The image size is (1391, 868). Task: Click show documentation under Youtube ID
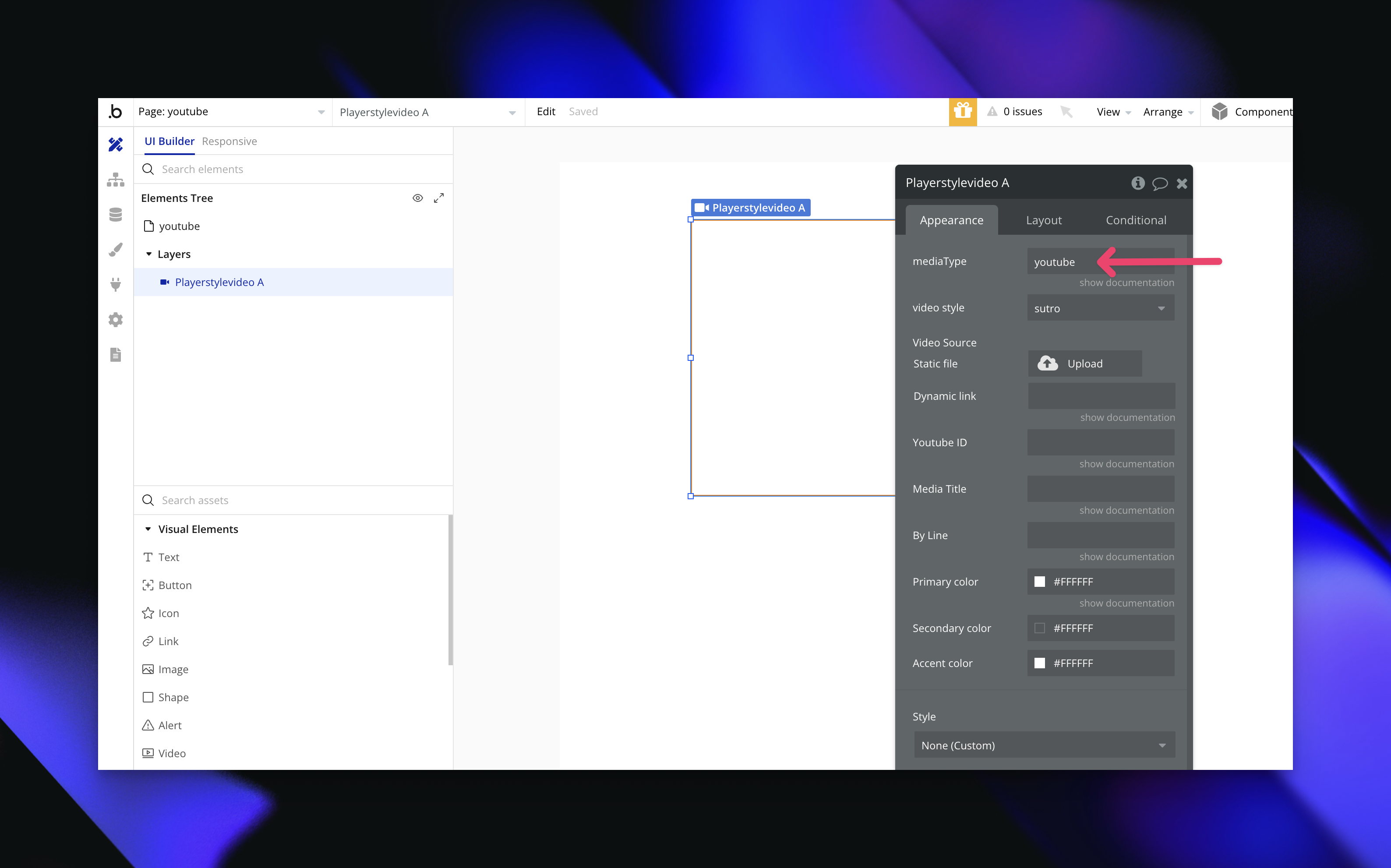1126,464
